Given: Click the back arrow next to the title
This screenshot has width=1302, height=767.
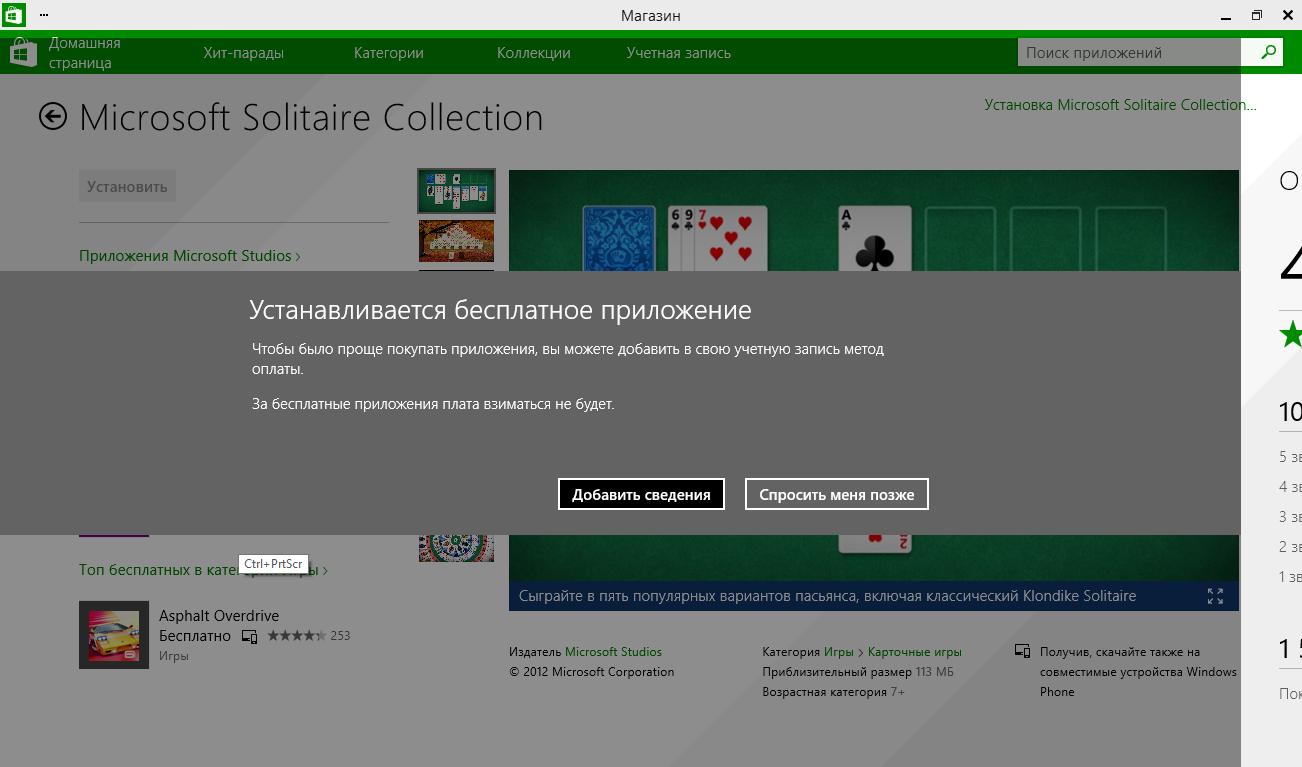Looking at the screenshot, I should pos(53,117).
